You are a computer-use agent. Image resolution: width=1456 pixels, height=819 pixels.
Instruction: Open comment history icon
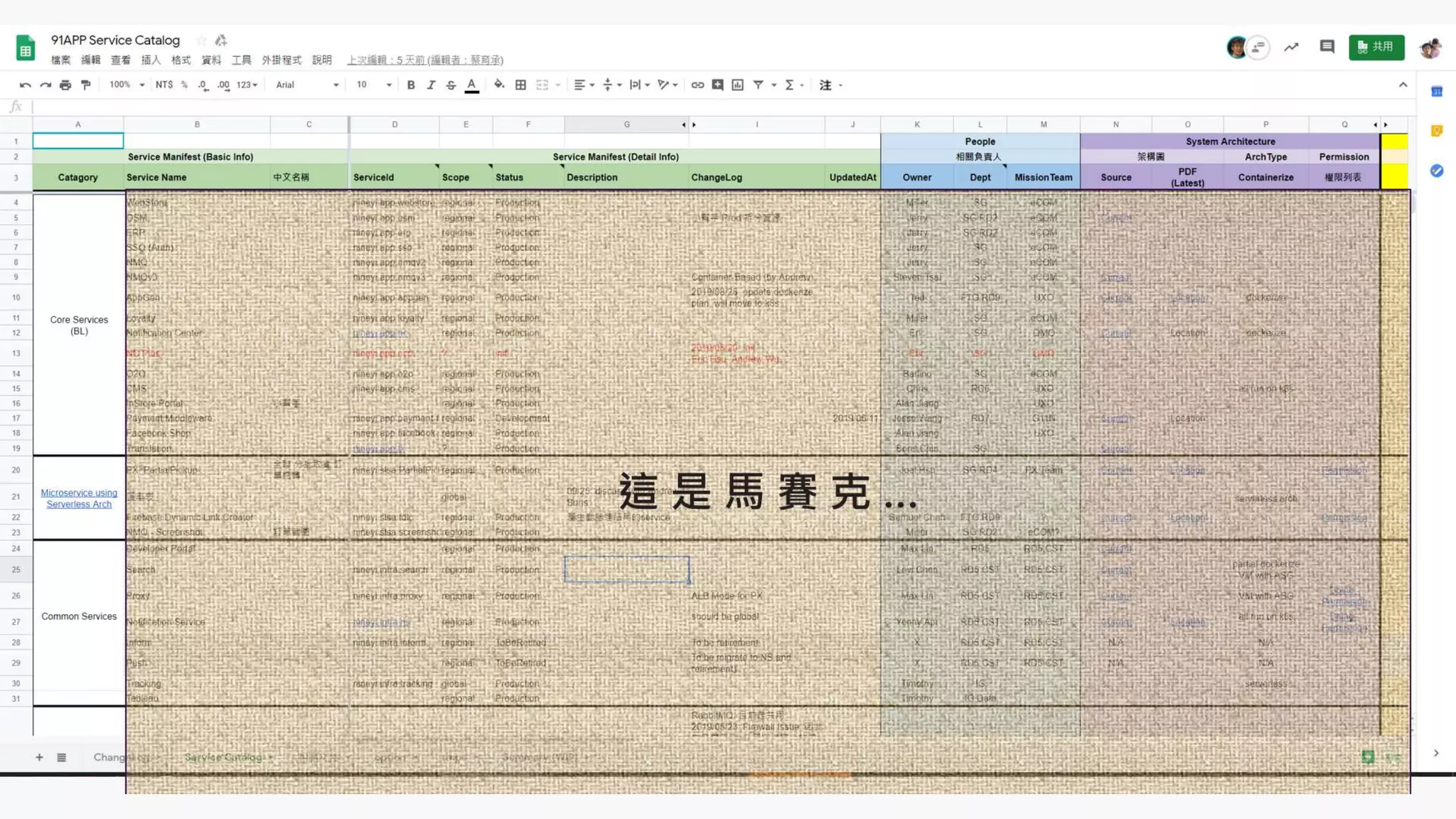click(1327, 47)
